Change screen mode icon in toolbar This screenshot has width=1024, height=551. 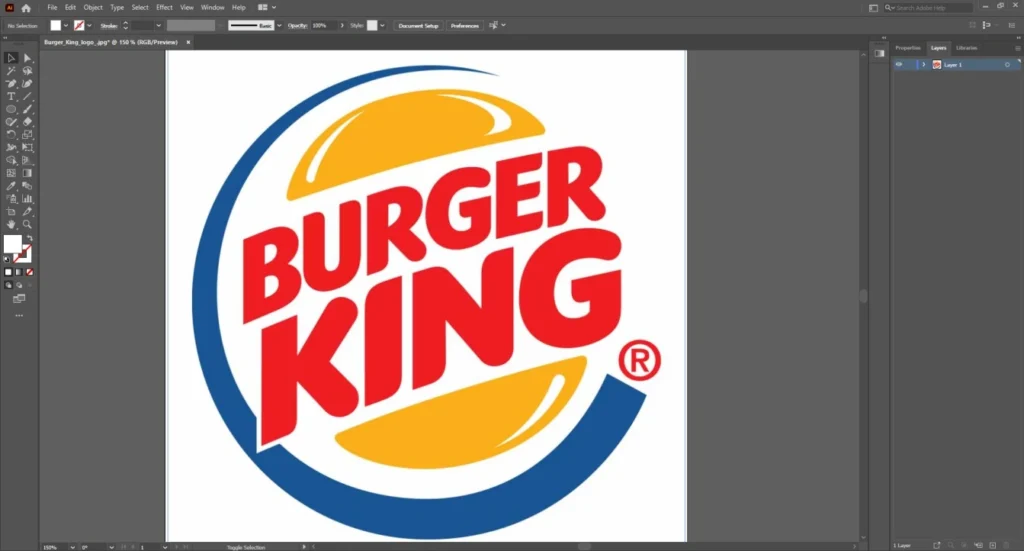click(19, 299)
